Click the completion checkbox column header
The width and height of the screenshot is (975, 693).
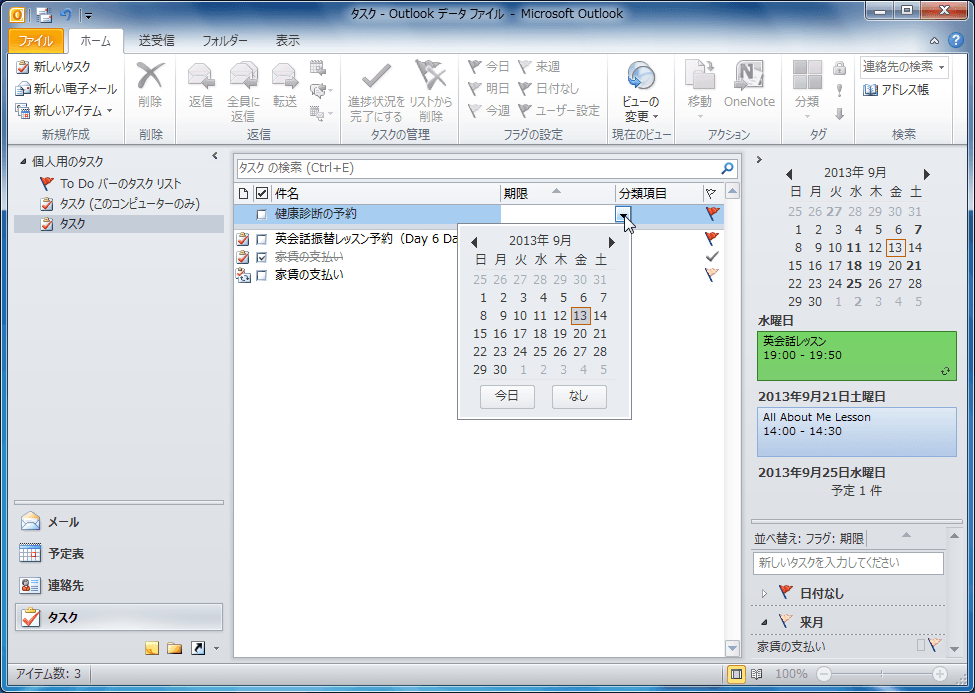click(262, 193)
